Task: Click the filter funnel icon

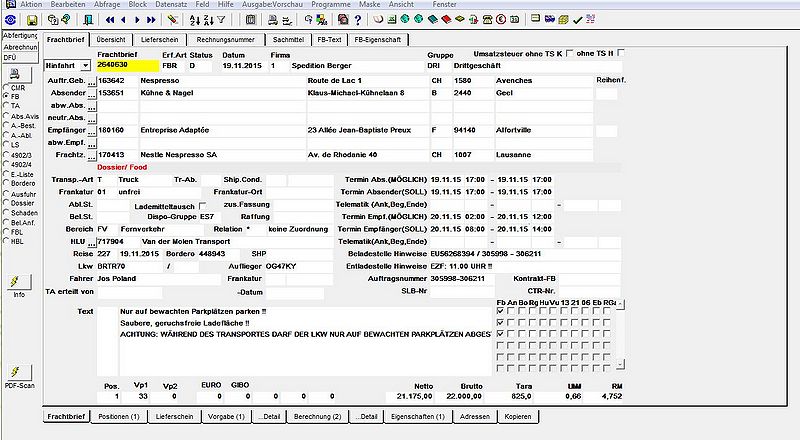Action: (x=221, y=20)
